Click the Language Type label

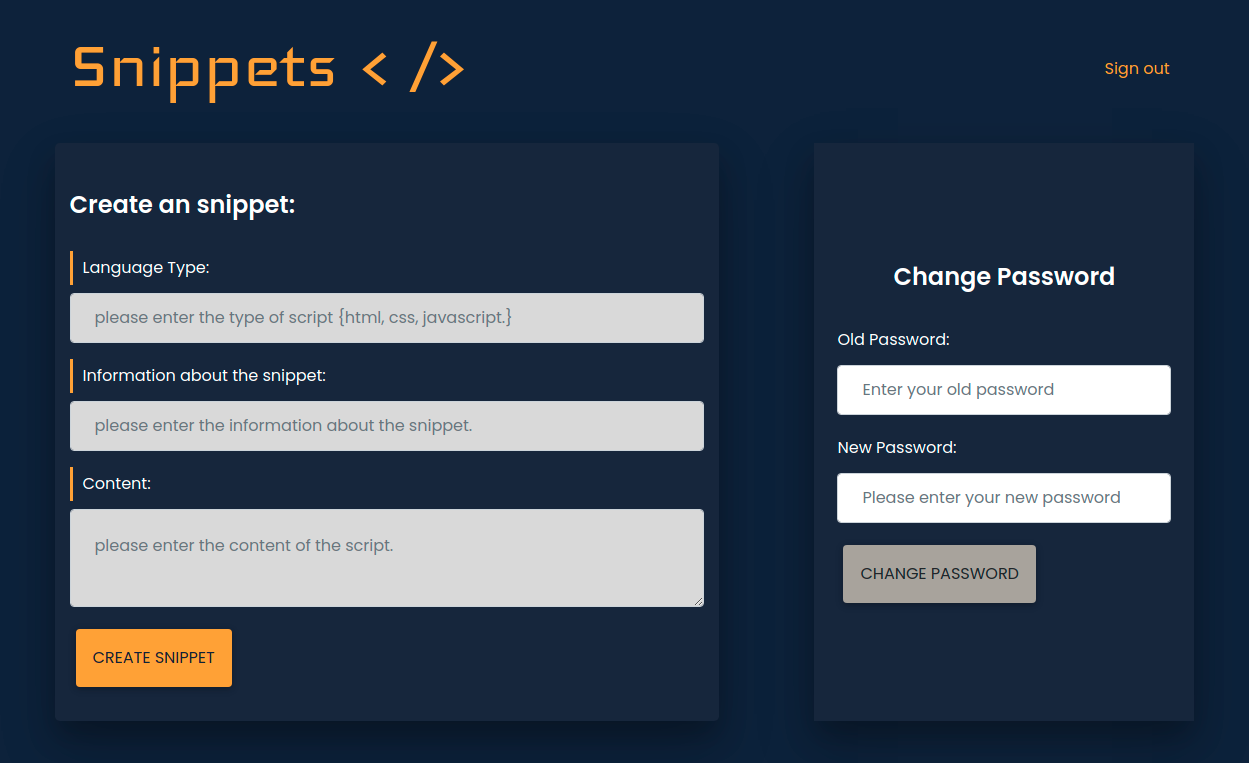point(146,268)
